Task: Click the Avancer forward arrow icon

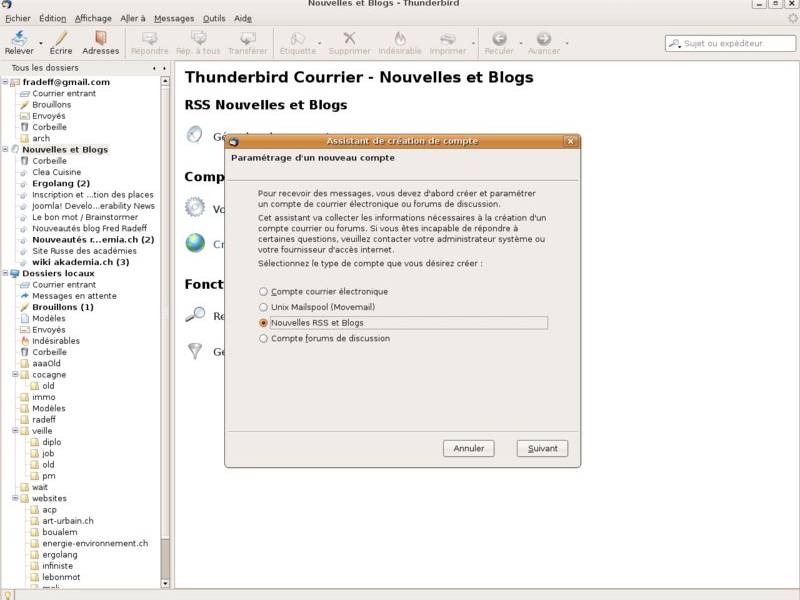Action: pyautogui.click(x=544, y=38)
